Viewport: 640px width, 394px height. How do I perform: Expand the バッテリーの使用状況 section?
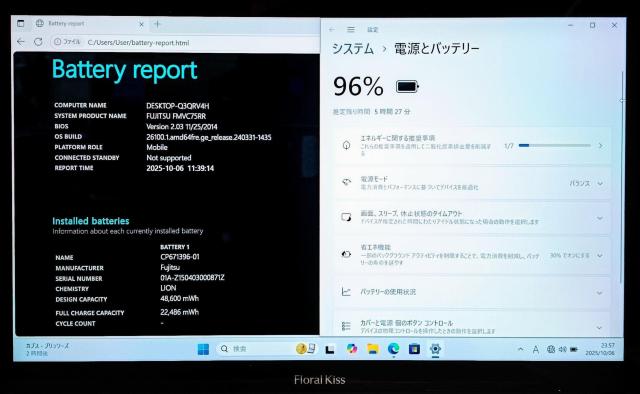pos(600,293)
